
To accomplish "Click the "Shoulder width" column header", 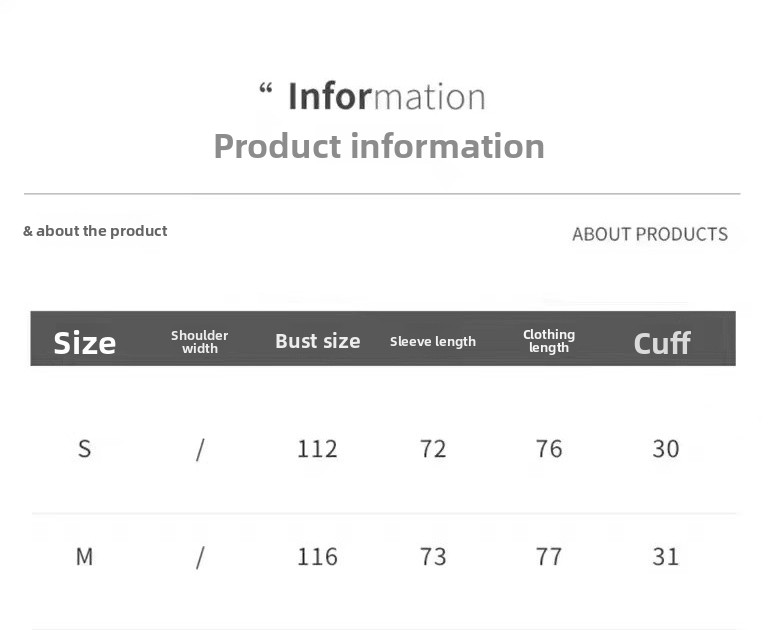I will tap(200, 342).
